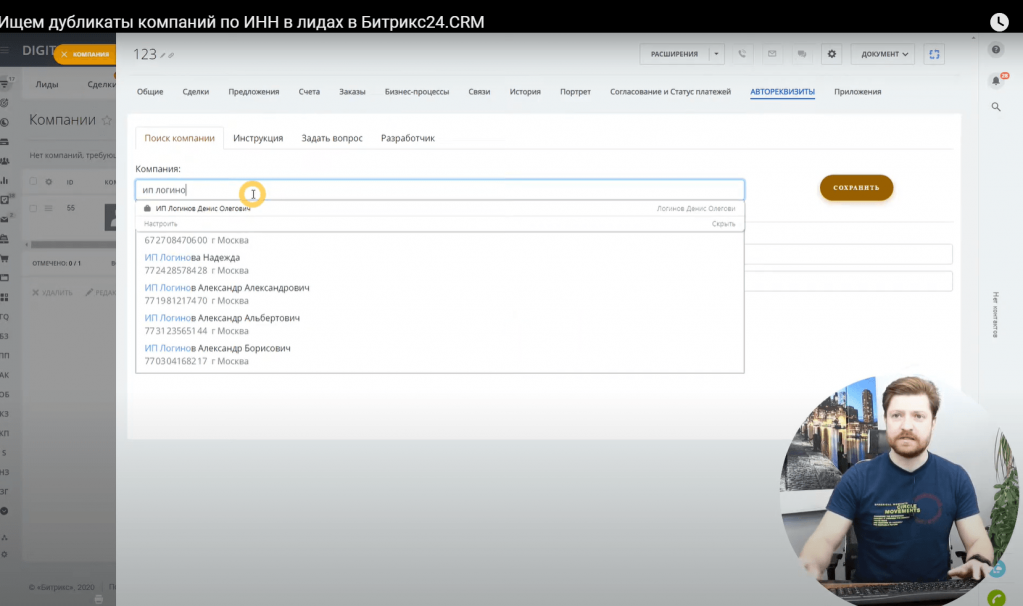Viewport: 1023px width, 606px height.
Task: Toggle the blue fullscreen expand icon
Action: coord(934,54)
